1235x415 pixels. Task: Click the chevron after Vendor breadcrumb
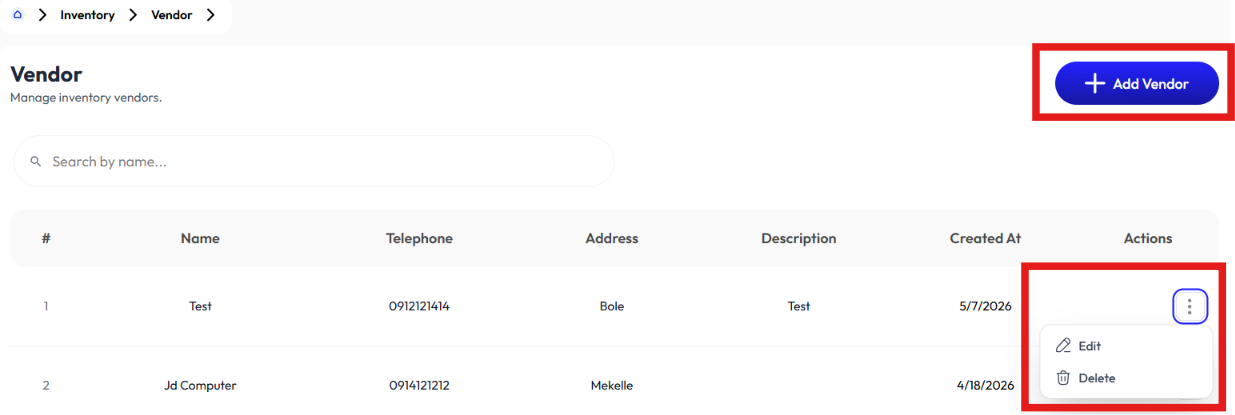pos(210,15)
